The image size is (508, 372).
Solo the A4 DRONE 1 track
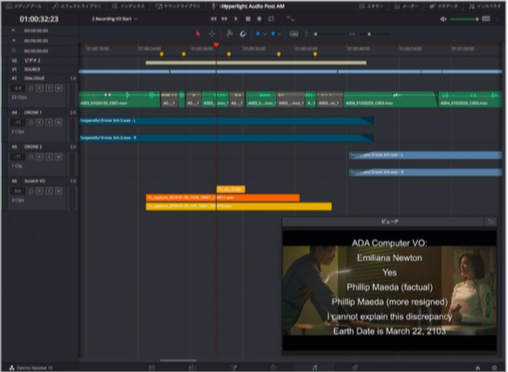tap(49, 123)
